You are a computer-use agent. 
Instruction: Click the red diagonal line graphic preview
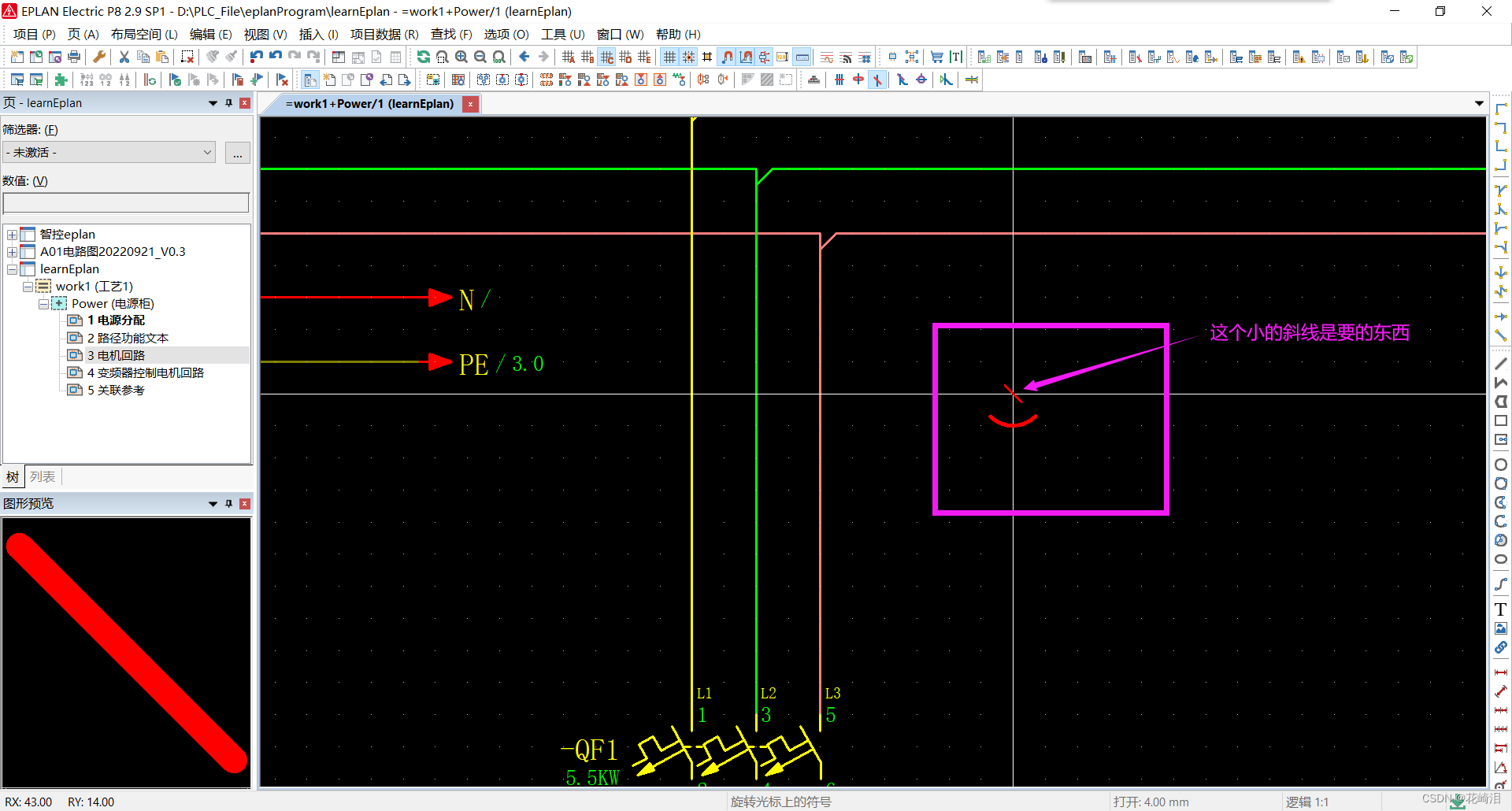click(x=126, y=653)
